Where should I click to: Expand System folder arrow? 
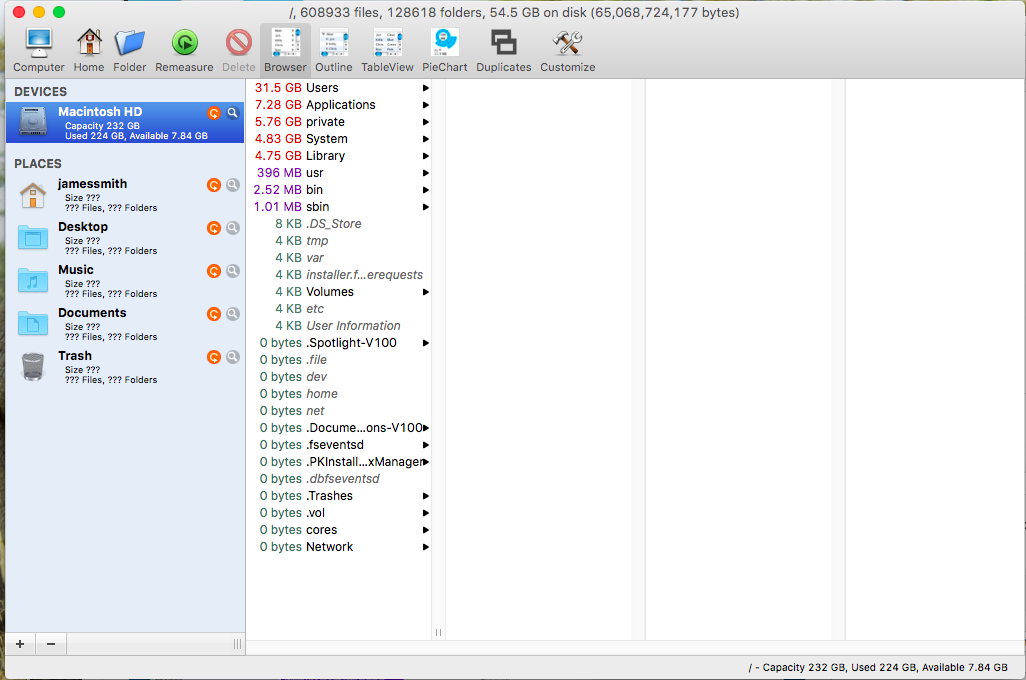tap(425, 139)
